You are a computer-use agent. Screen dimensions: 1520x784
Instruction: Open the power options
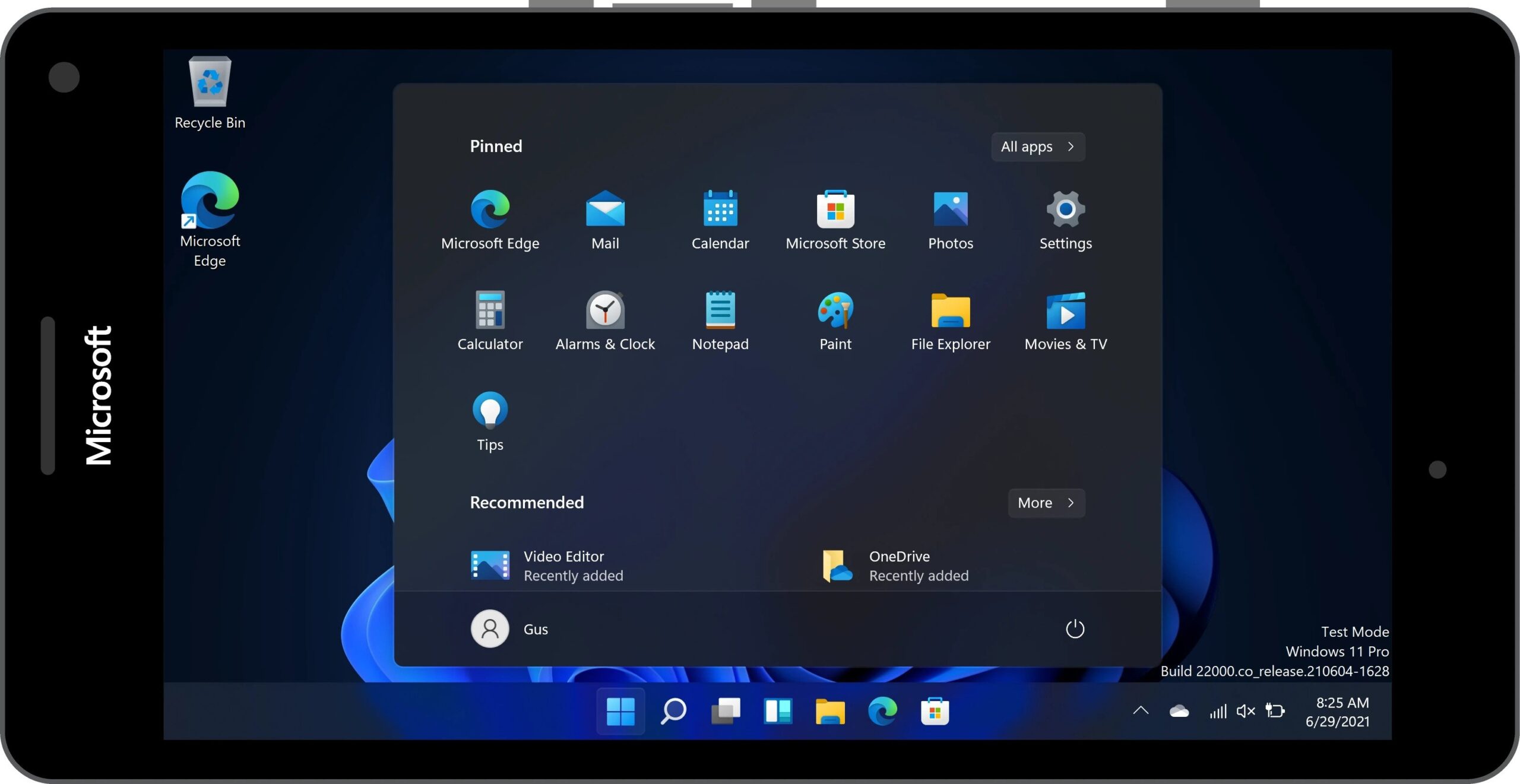[x=1076, y=629]
